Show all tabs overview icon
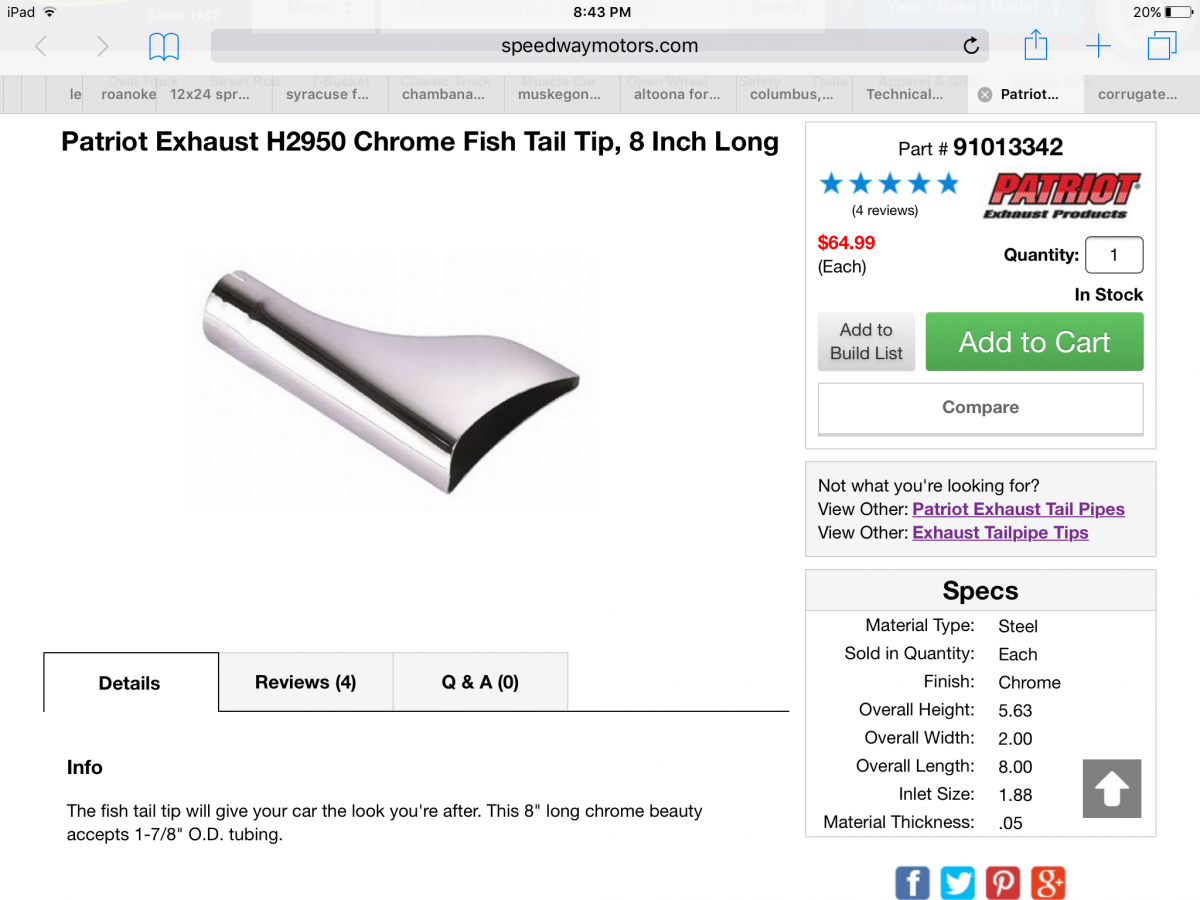 tap(1162, 46)
